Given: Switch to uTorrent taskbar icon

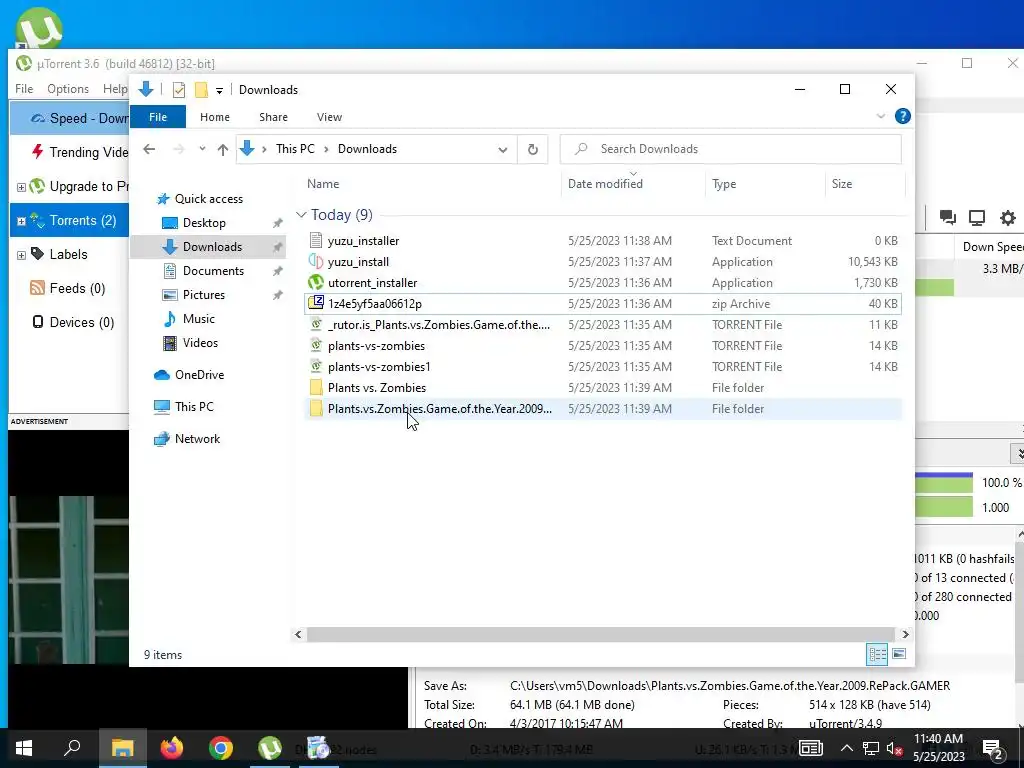Looking at the screenshot, I should 269,748.
